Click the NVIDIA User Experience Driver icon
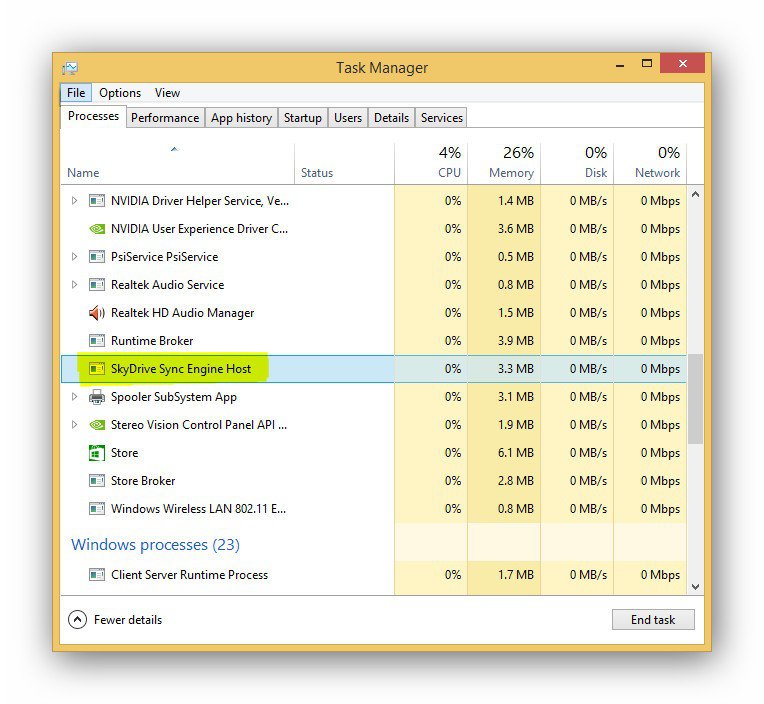Screen dimensions: 764x704 click(x=97, y=229)
